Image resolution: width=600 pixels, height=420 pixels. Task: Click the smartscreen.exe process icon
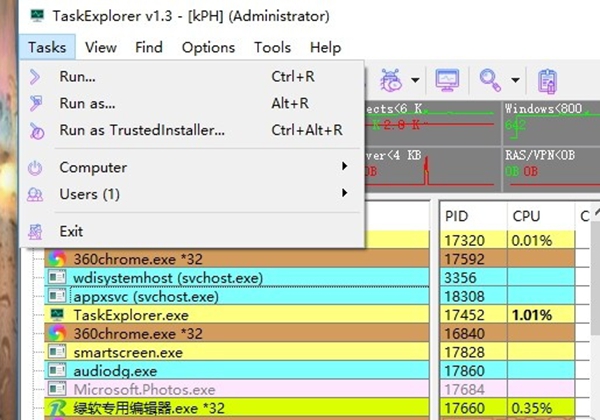click(x=57, y=352)
